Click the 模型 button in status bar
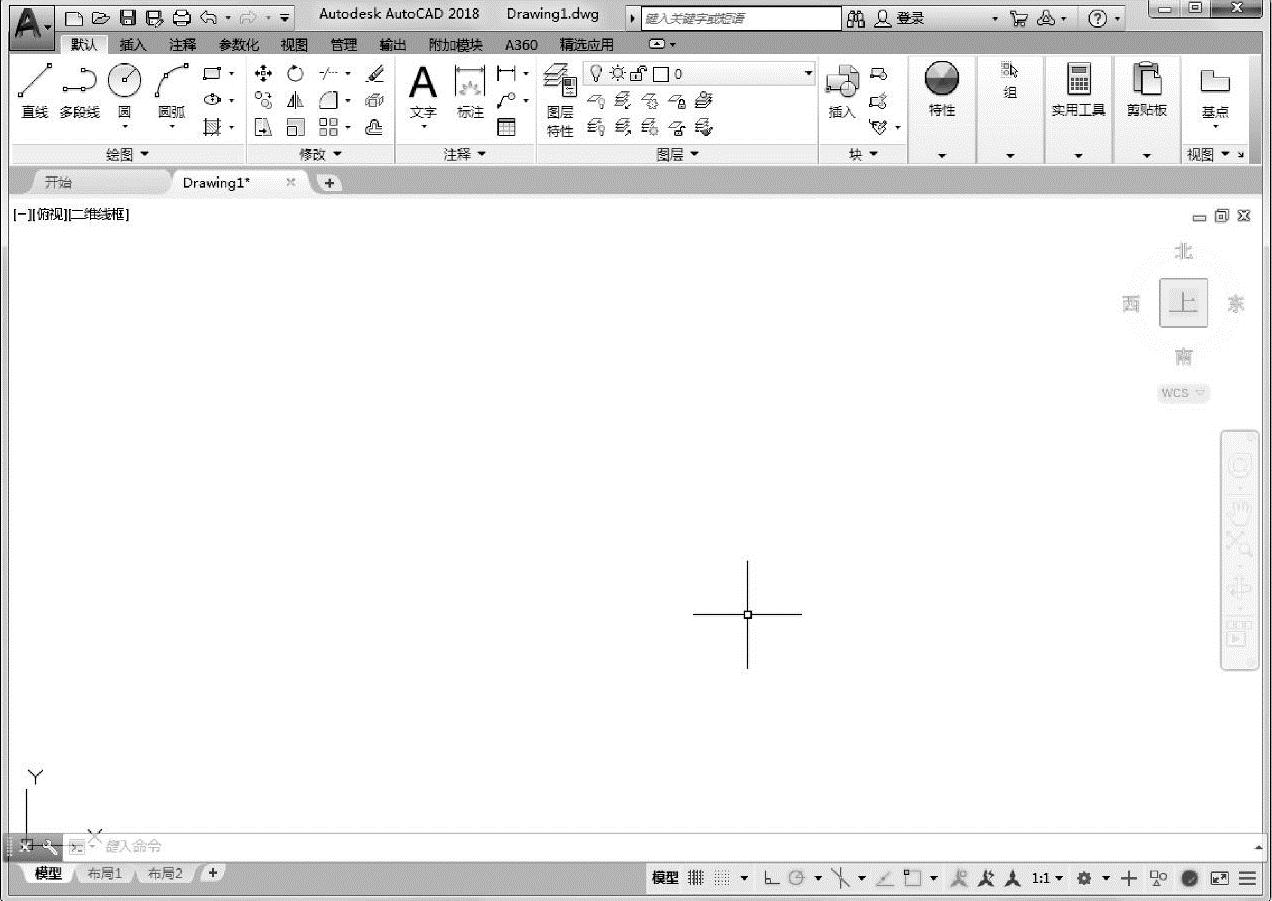 pos(665,878)
